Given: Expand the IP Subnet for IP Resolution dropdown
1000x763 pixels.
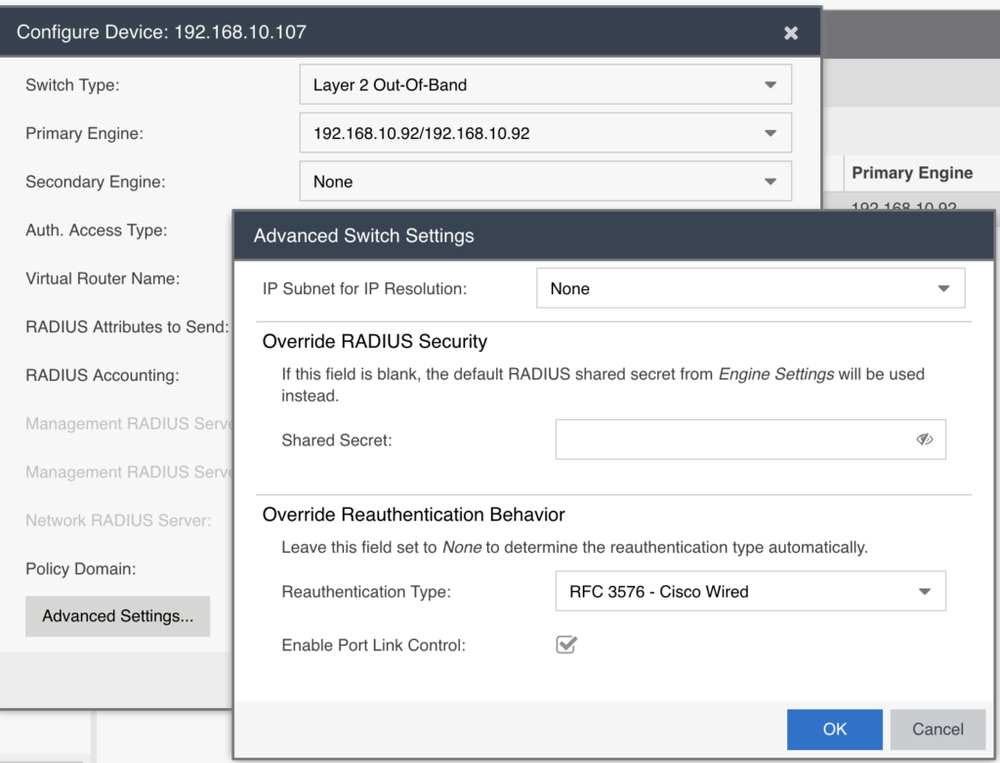Looking at the screenshot, I should pos(750,288).
